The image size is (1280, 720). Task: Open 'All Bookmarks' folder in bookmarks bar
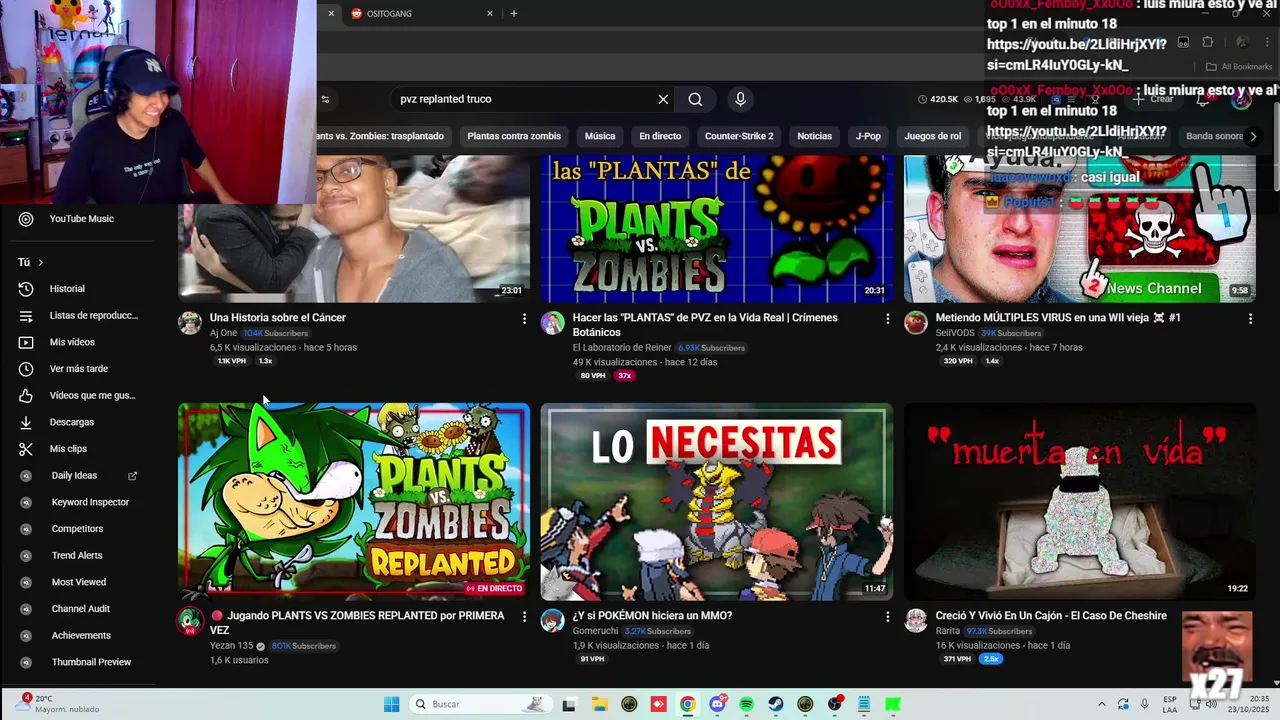[x=1239, y=67]
